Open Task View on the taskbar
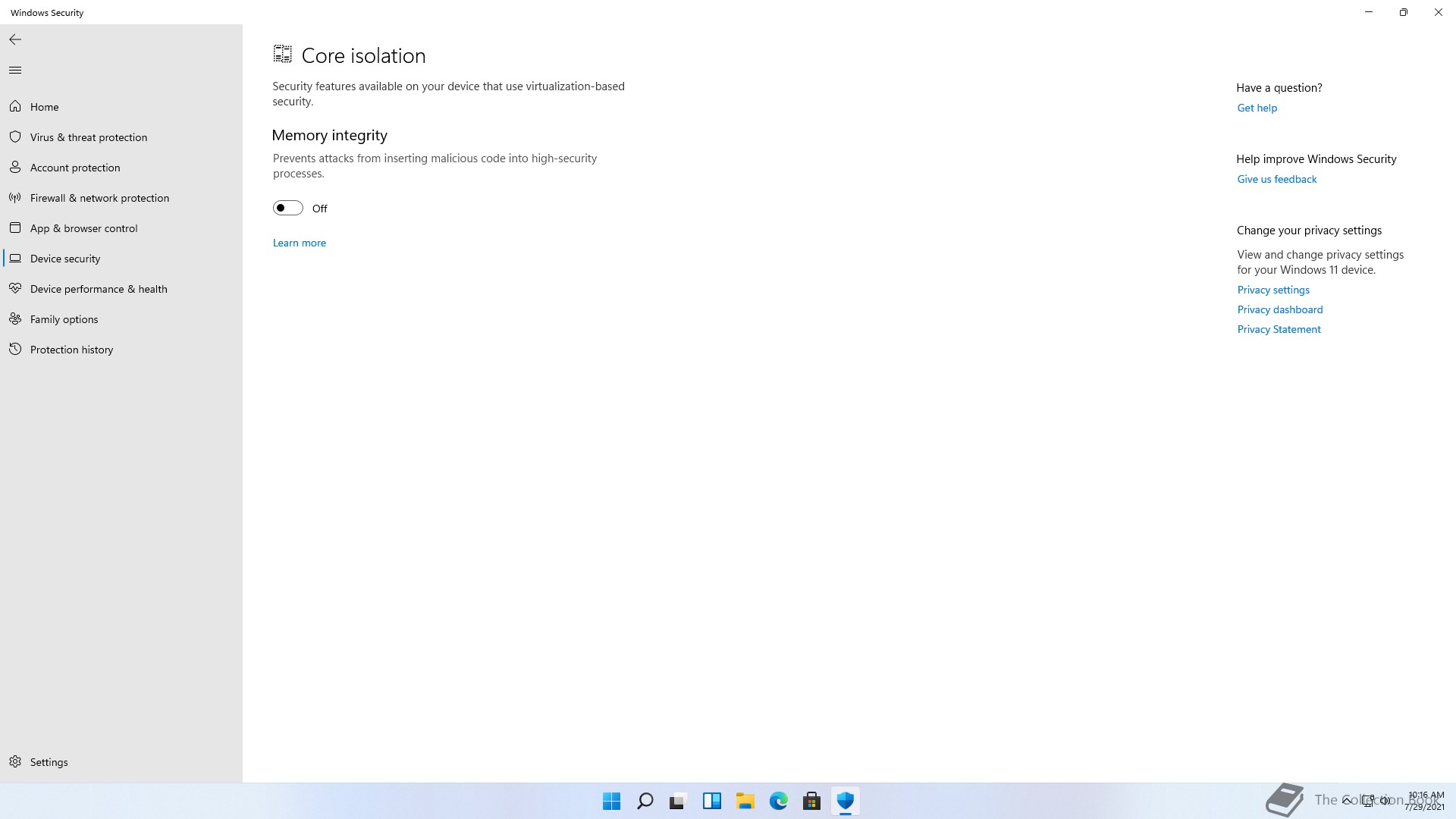Screen dimensions: 1456x819 [678, 801]
